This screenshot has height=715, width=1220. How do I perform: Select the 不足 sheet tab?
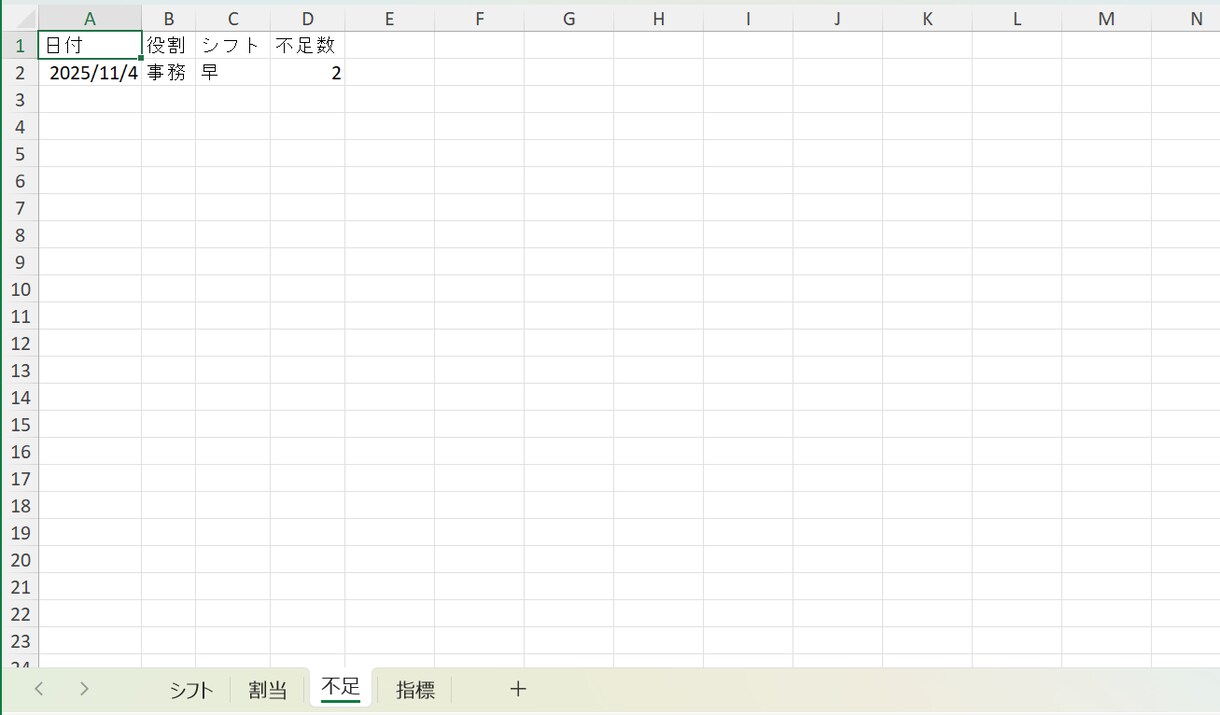341,687
